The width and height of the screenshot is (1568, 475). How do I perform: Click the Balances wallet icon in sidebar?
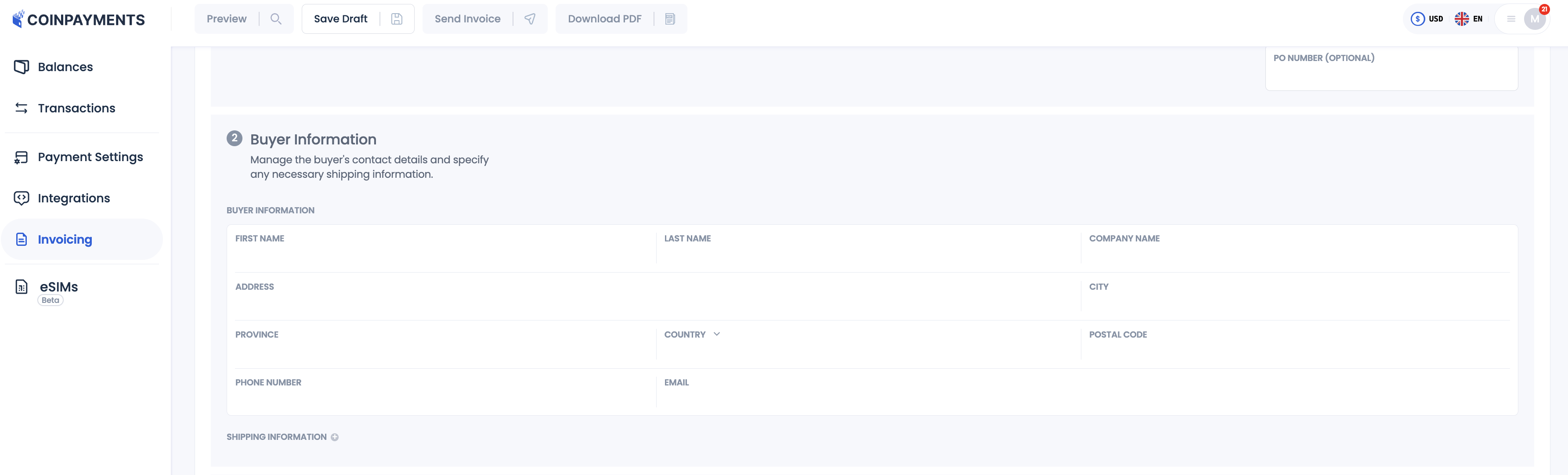(22, 67)
